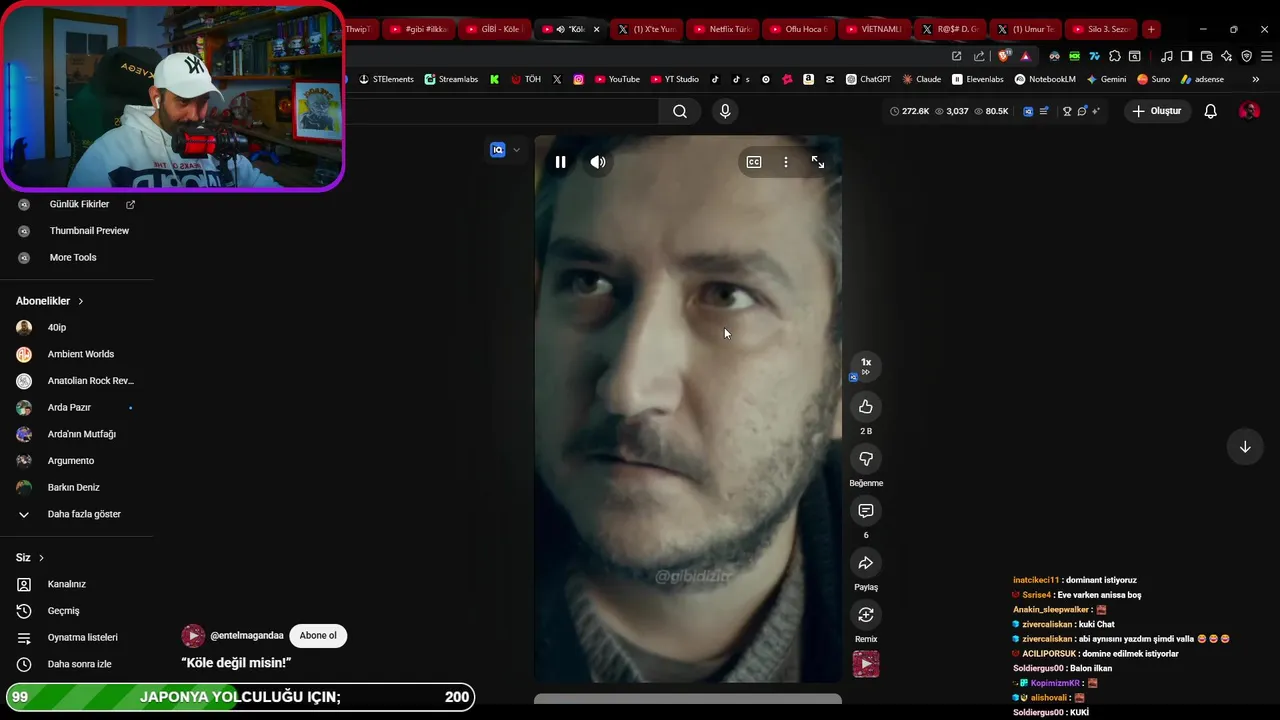Switch to the GİBİ - Köle tab
Screen dimensions: 1280x720
click(x=495, y=29)
